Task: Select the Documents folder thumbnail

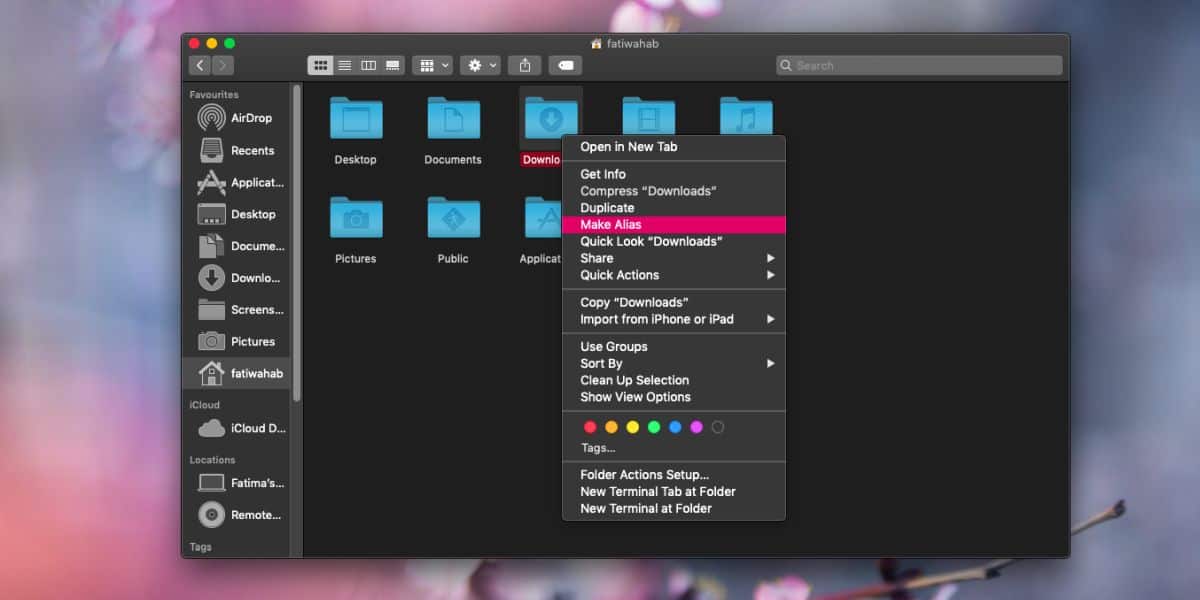Action: tap(453, 119)
